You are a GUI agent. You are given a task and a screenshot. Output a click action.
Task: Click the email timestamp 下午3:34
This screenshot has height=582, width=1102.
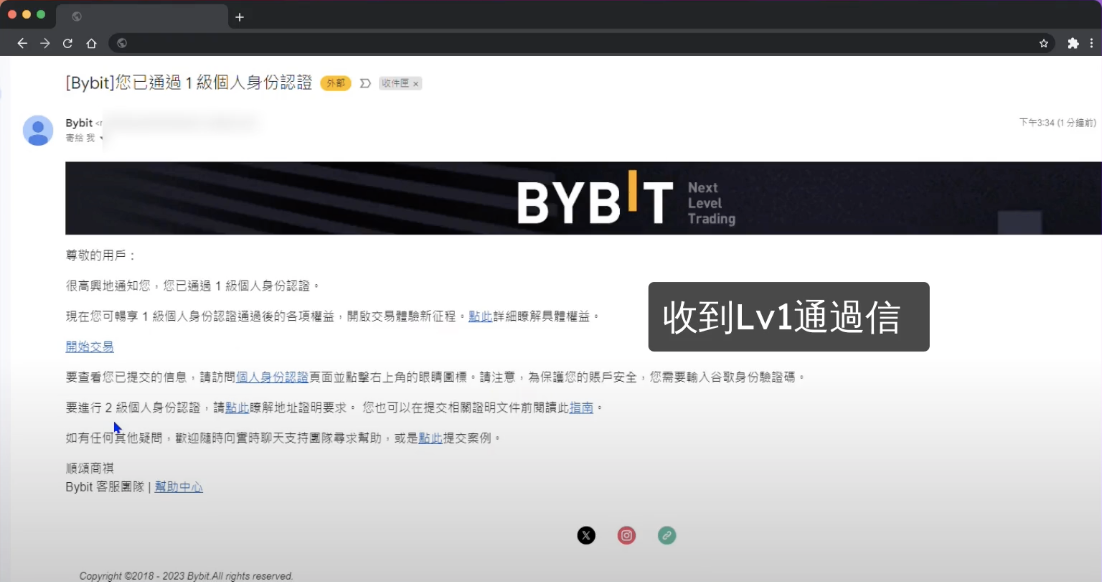(x=1057, y=122)
